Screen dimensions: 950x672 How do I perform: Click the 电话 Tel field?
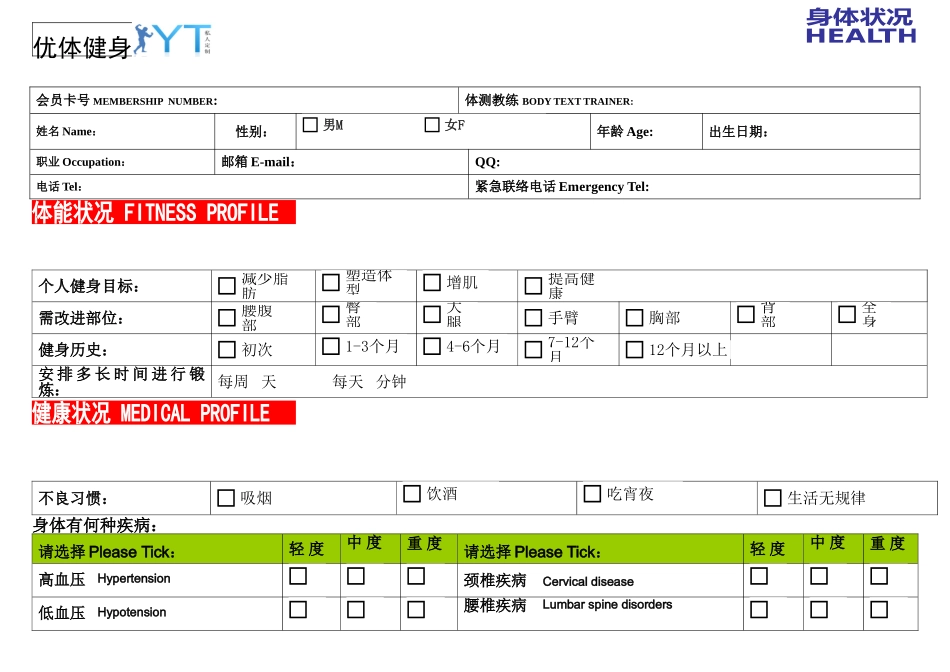coord(249,187)
